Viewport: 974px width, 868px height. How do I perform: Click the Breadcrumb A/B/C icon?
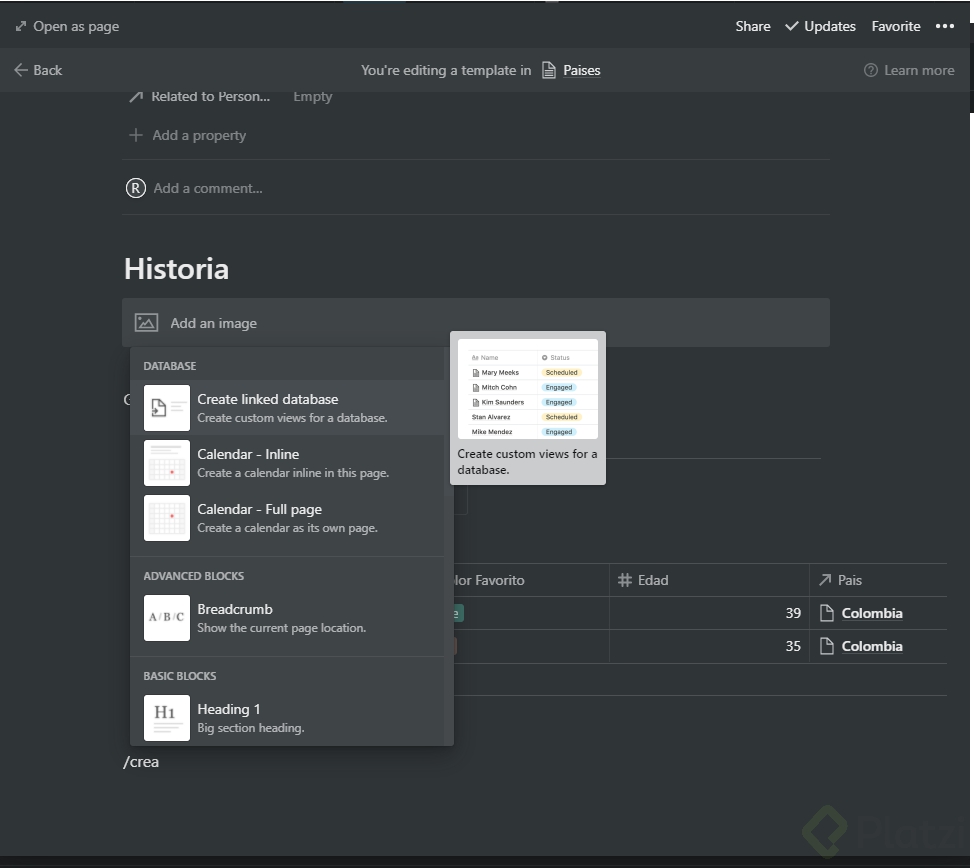click(166, 618)
